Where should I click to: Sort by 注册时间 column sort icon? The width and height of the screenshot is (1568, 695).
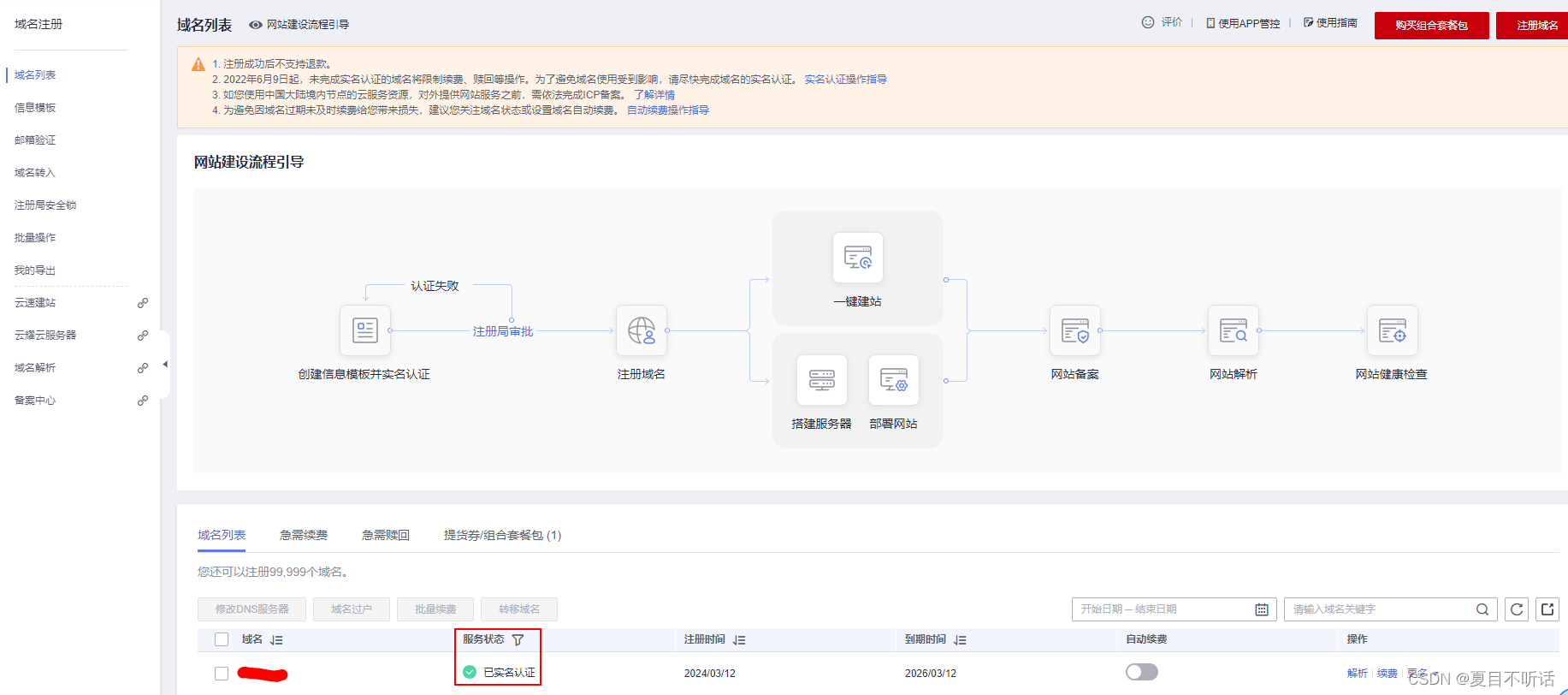739,640
